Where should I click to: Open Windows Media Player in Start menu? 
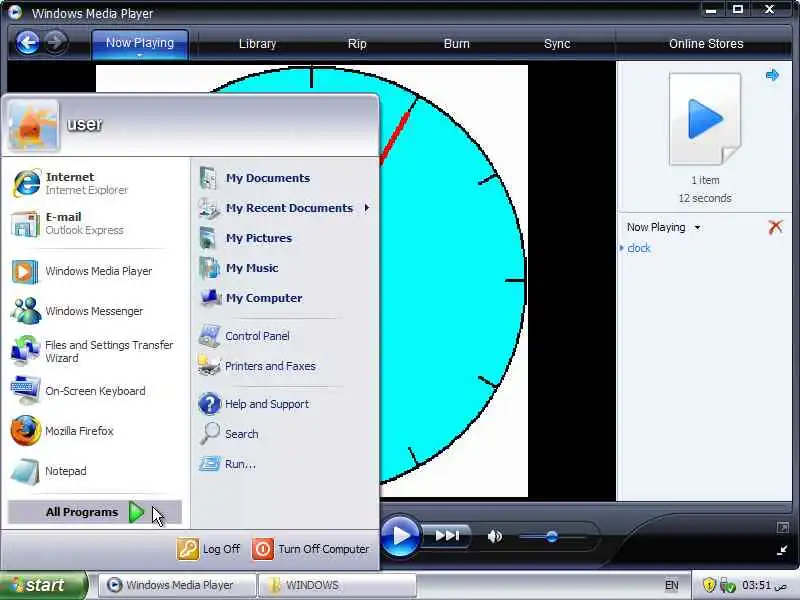(96, 271)
